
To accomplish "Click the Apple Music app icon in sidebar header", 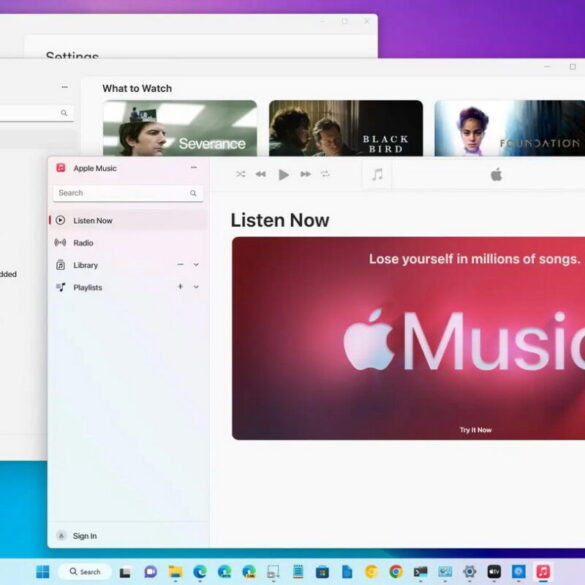I will 60,168.
